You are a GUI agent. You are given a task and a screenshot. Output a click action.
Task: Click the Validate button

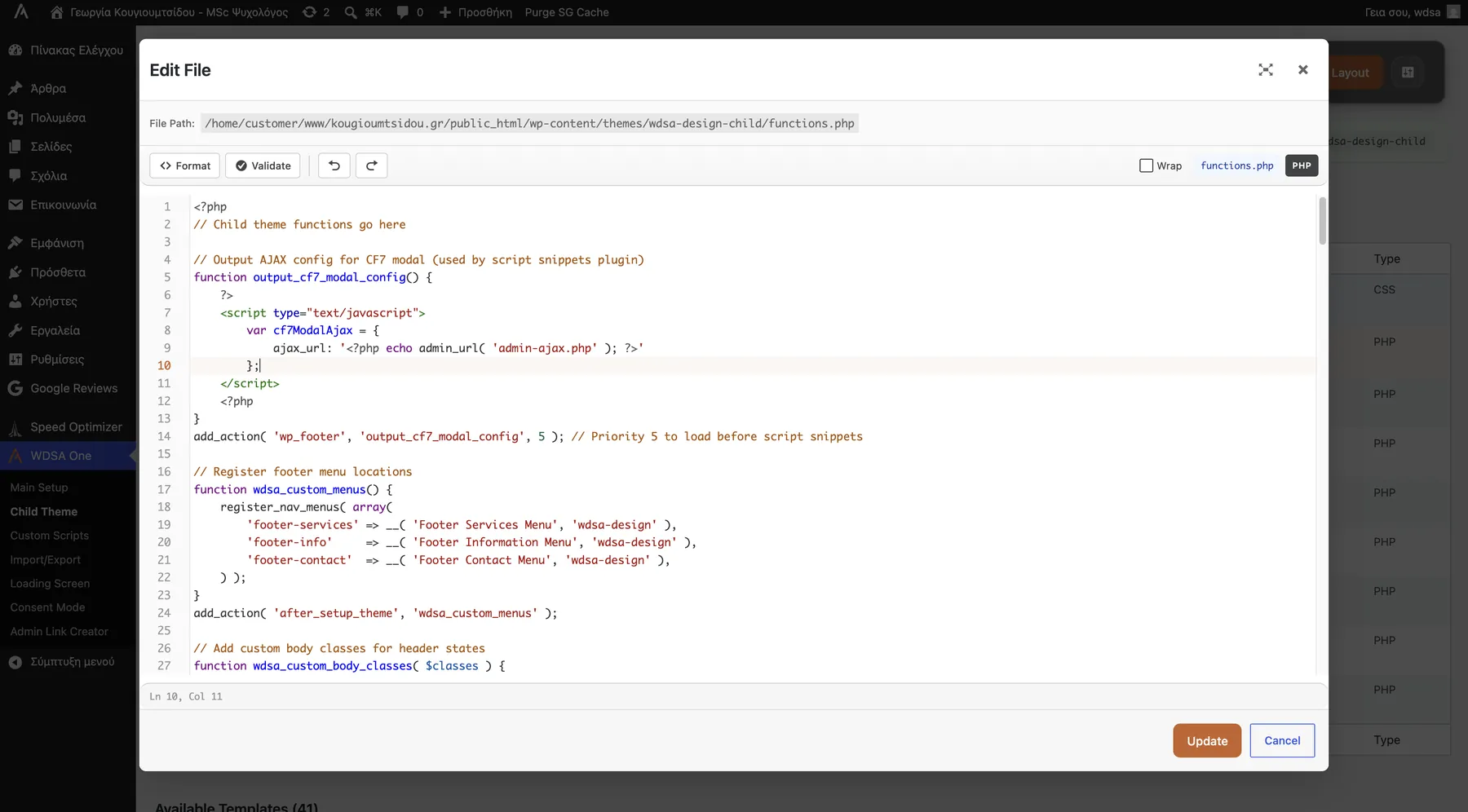click(263, 165)
